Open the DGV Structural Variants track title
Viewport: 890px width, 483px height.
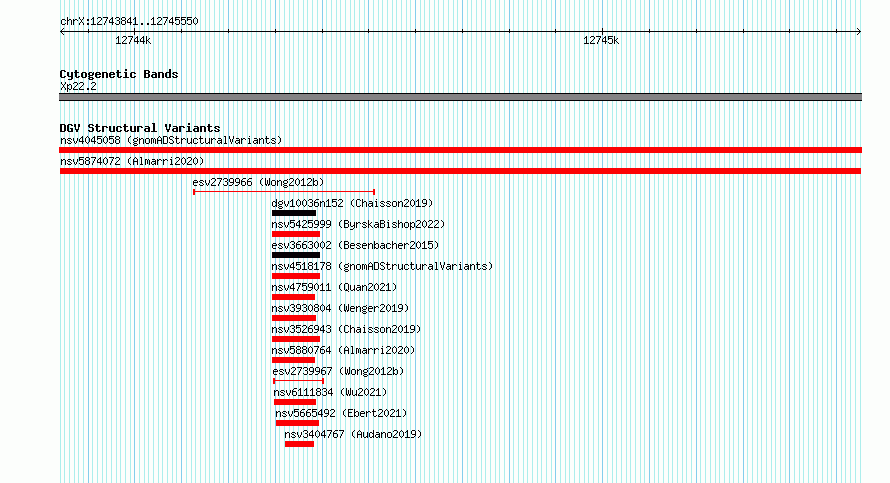click(140, 128)
